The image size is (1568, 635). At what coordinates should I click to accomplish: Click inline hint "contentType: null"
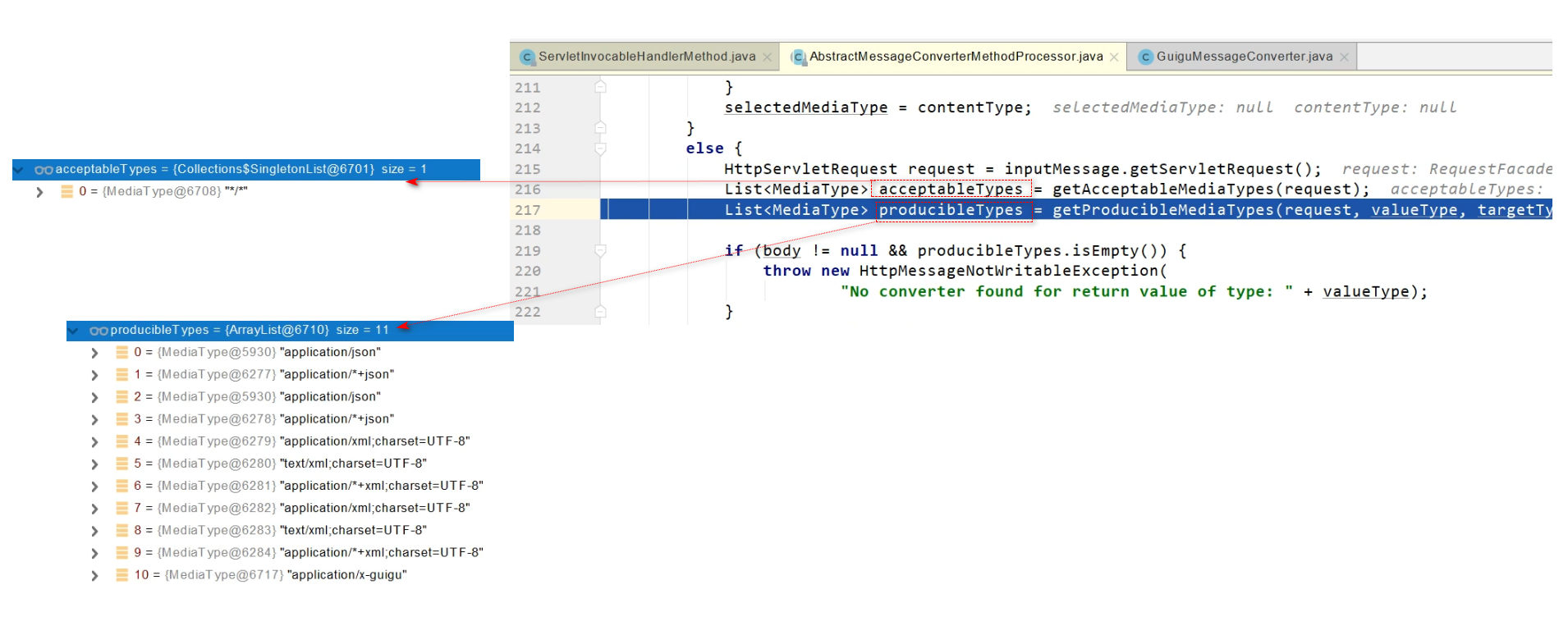pos(1375,107)
